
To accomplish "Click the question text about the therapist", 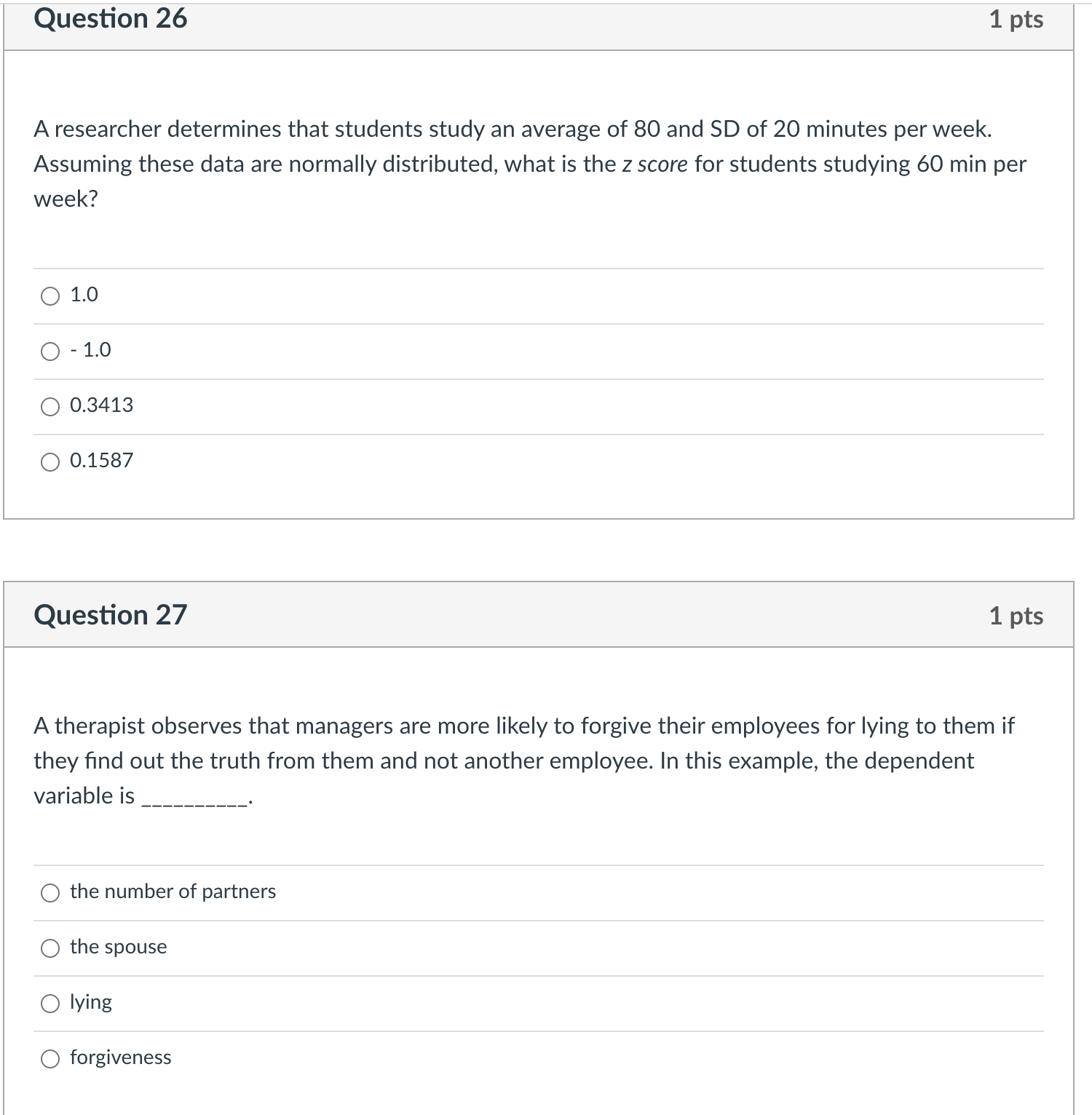I will [x=510, y=759].
